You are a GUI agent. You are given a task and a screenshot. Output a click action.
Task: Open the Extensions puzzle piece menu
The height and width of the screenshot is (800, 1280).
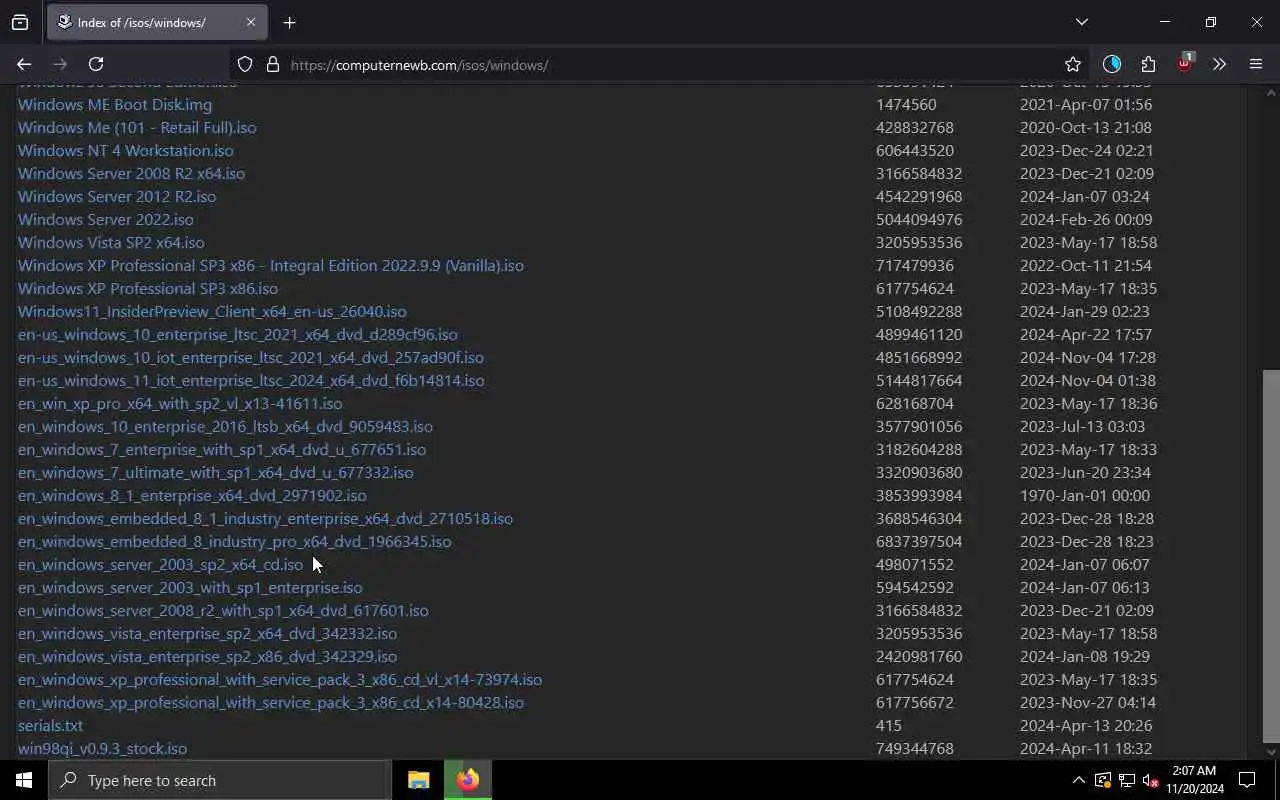coord(1148,64)
